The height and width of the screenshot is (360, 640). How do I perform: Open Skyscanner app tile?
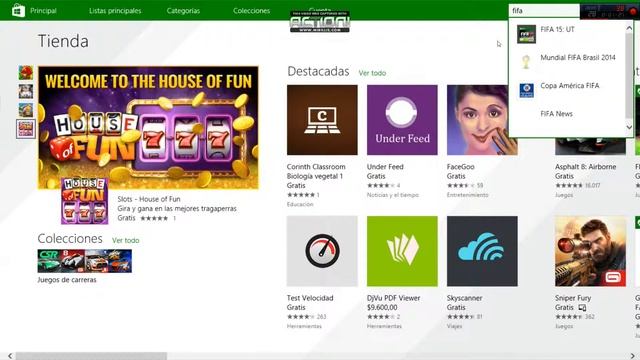(x=482, y=251)
